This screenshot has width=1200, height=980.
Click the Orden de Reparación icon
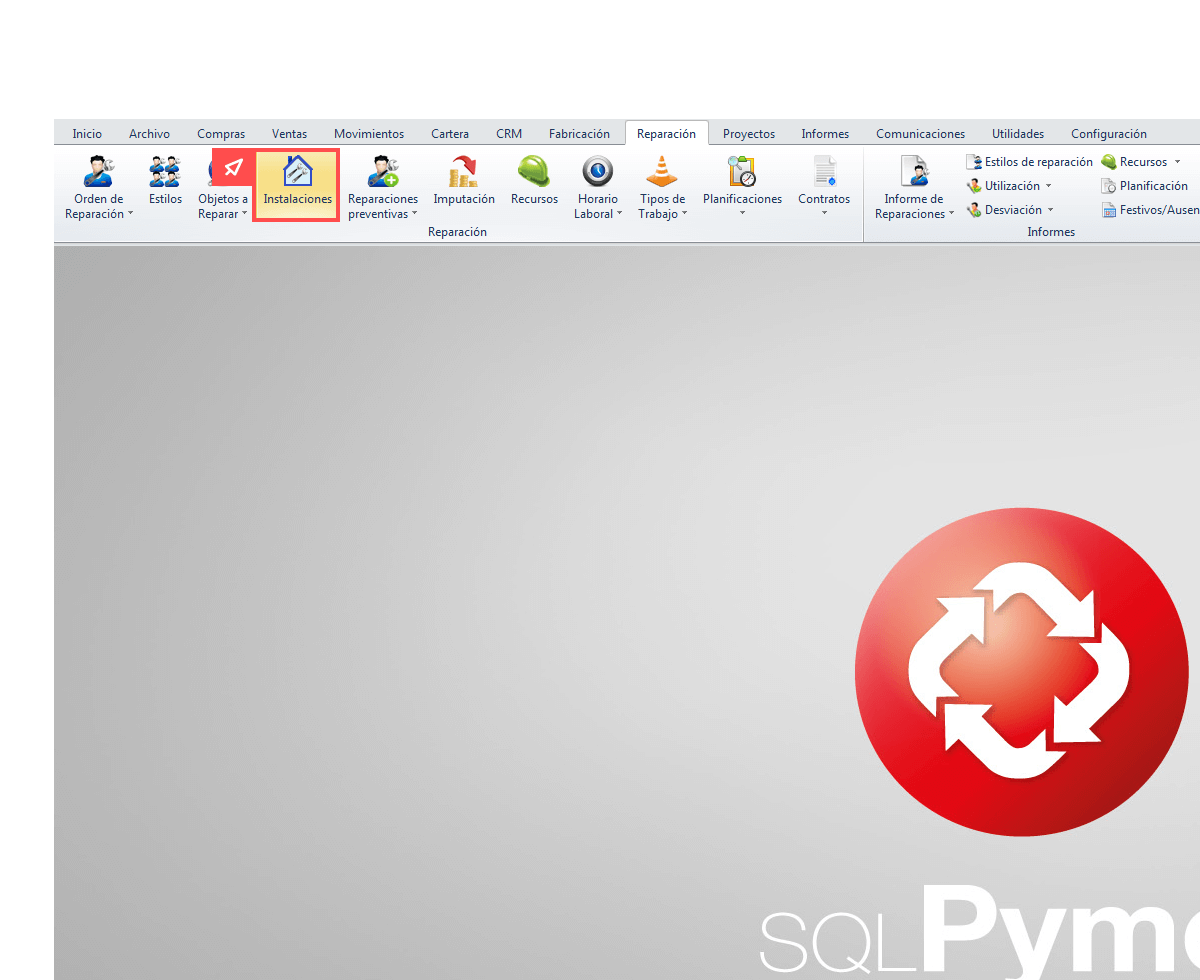click(x=98, y=173)
